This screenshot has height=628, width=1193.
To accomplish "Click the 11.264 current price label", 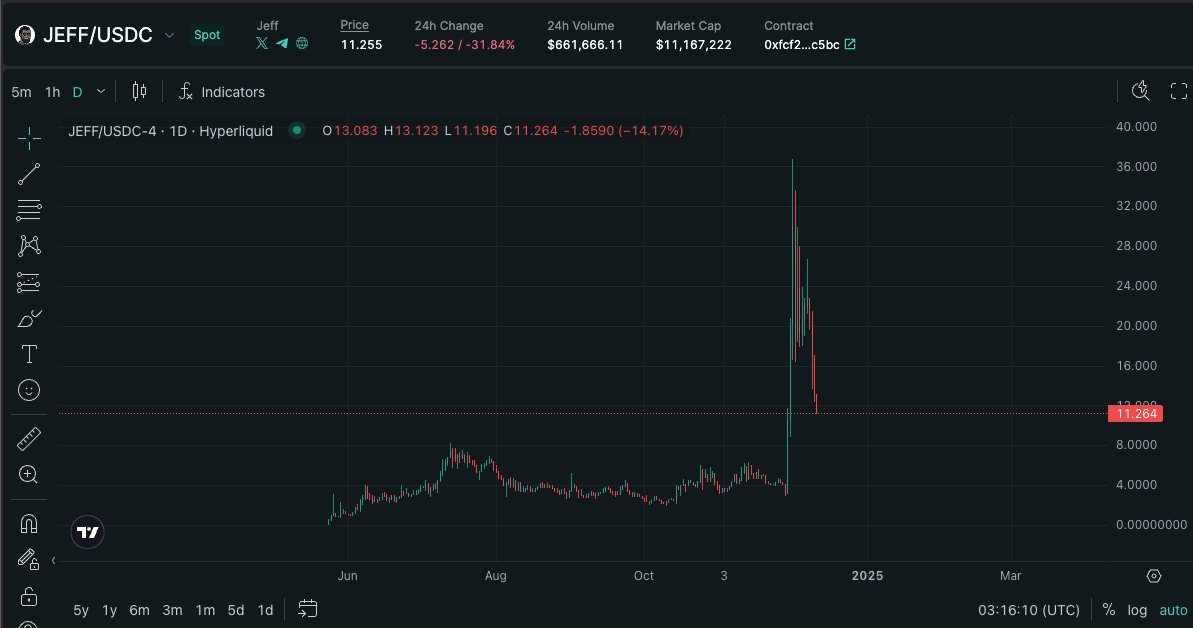I will 1136,413.
